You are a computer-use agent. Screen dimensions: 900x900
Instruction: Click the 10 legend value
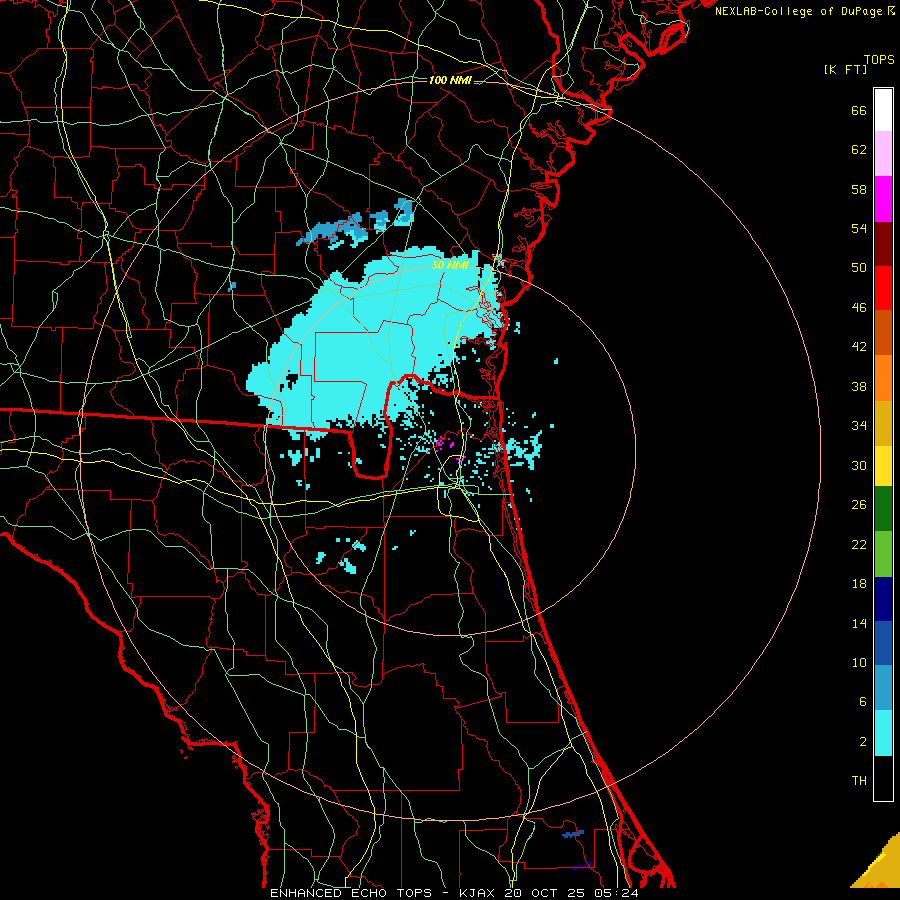(x=859, y=662)
